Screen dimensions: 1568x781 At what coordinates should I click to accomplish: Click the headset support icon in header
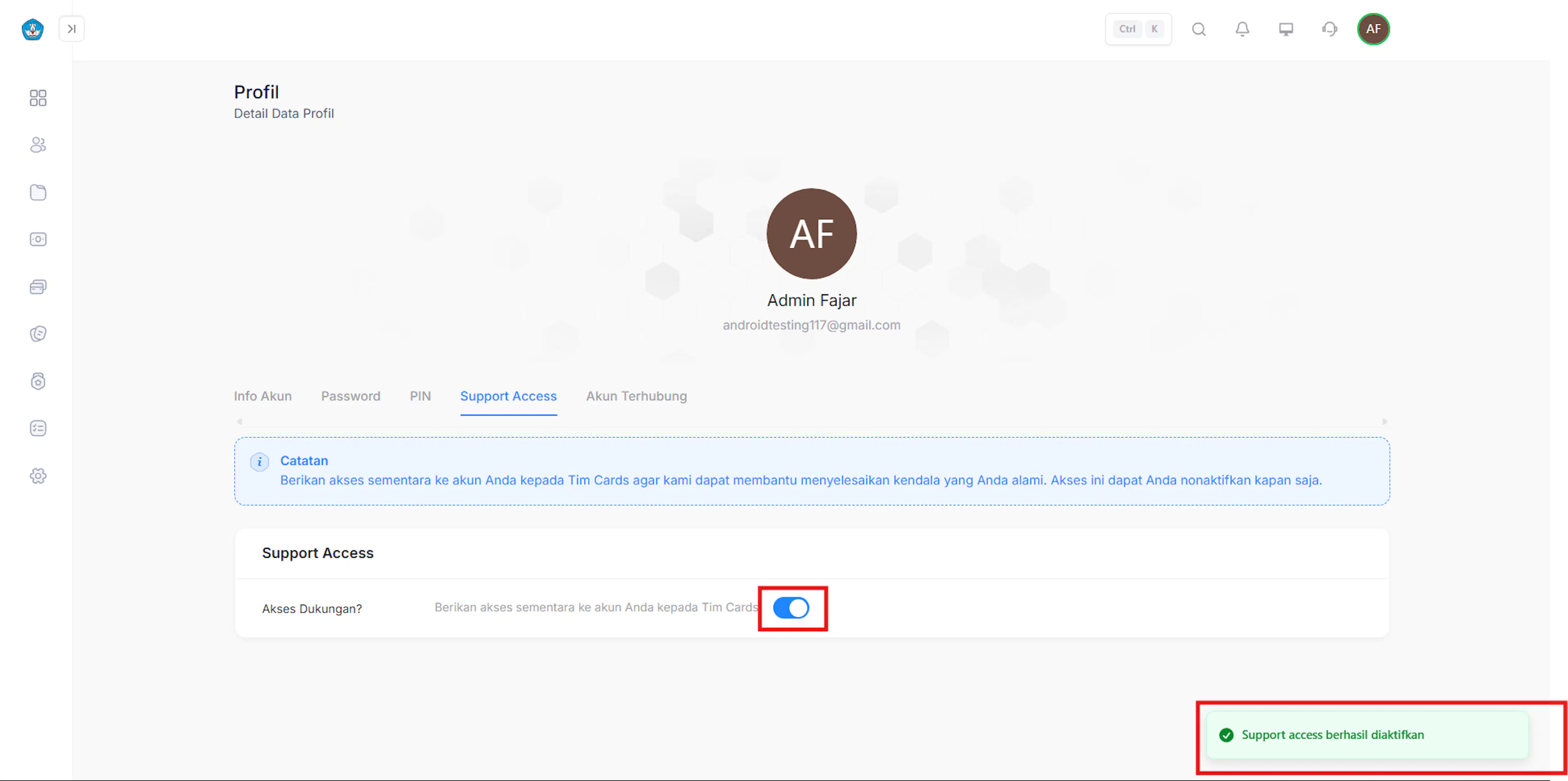(x=1330, y=29)
